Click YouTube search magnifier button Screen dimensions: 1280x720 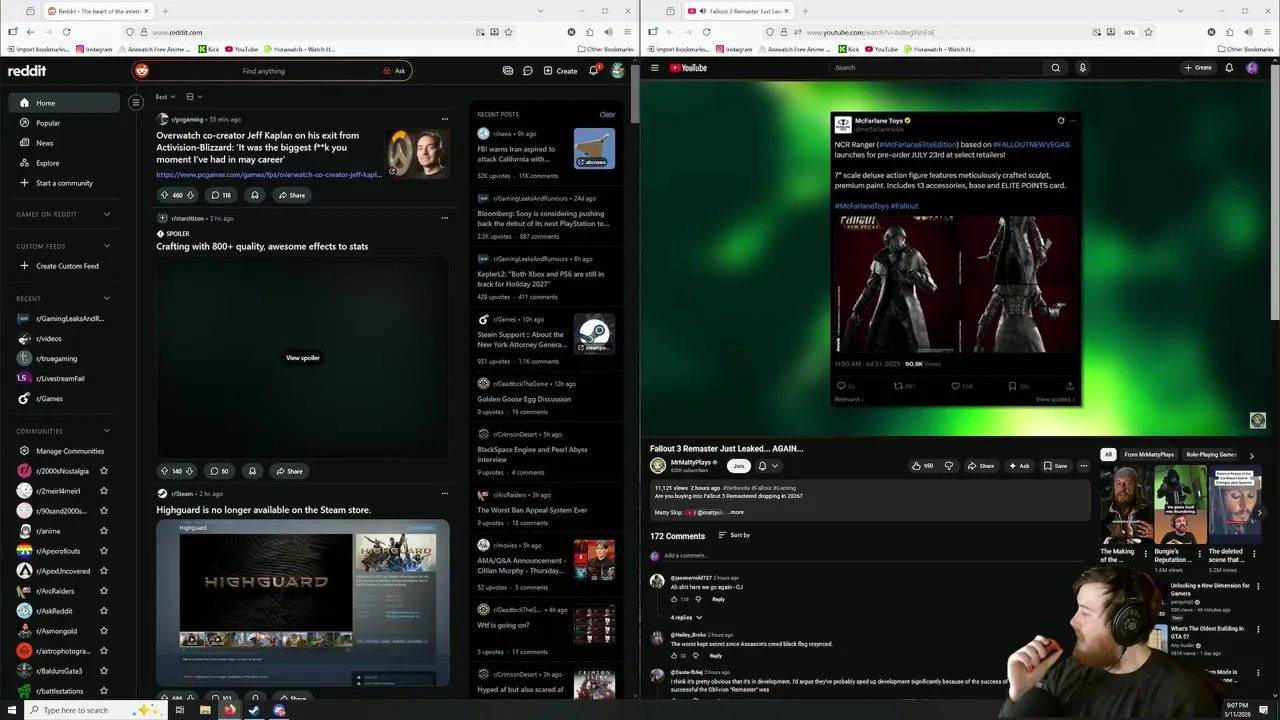click(x=1055, y=68)
